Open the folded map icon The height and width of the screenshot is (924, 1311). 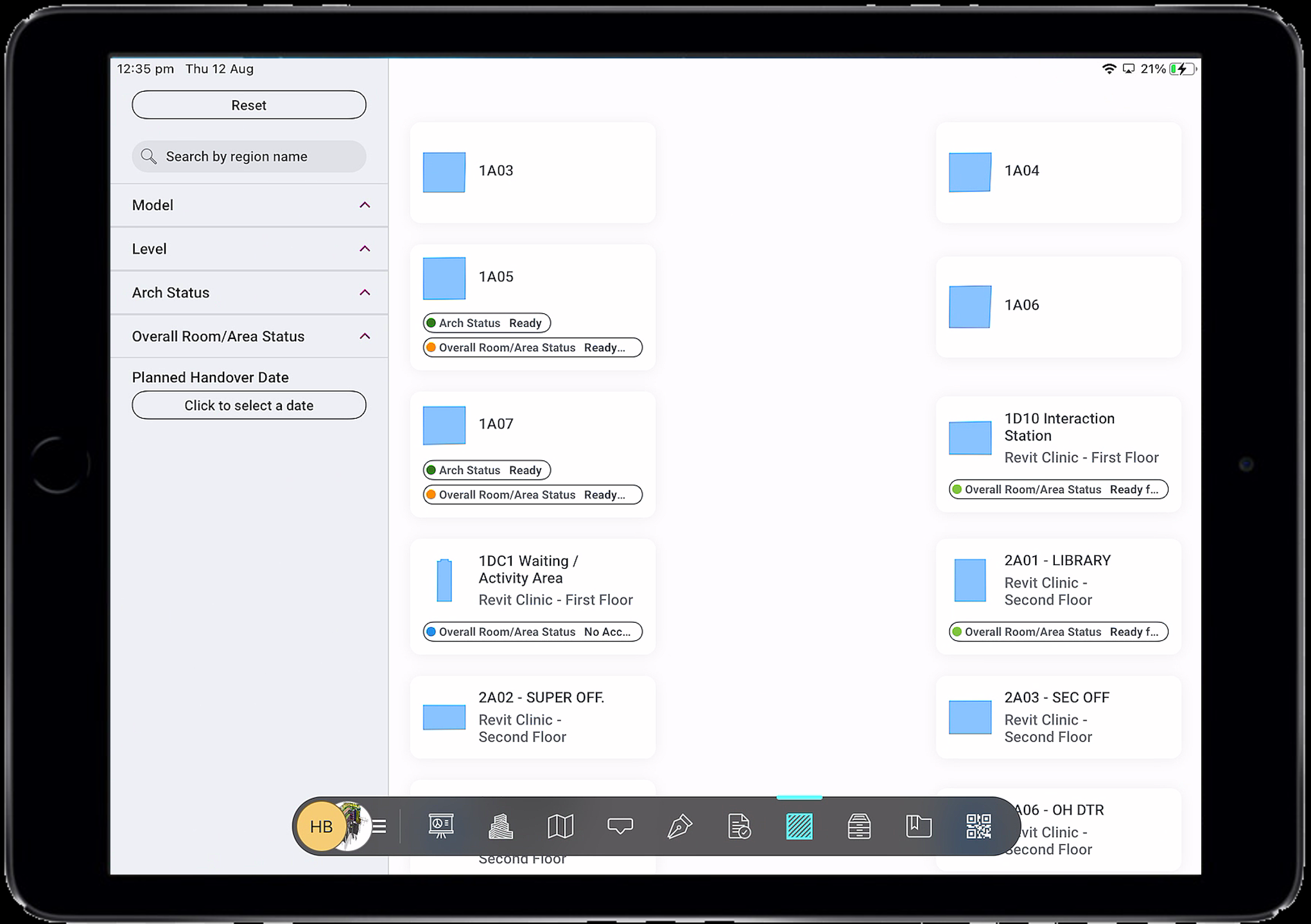pyautogui.click(x=560, y=826)
